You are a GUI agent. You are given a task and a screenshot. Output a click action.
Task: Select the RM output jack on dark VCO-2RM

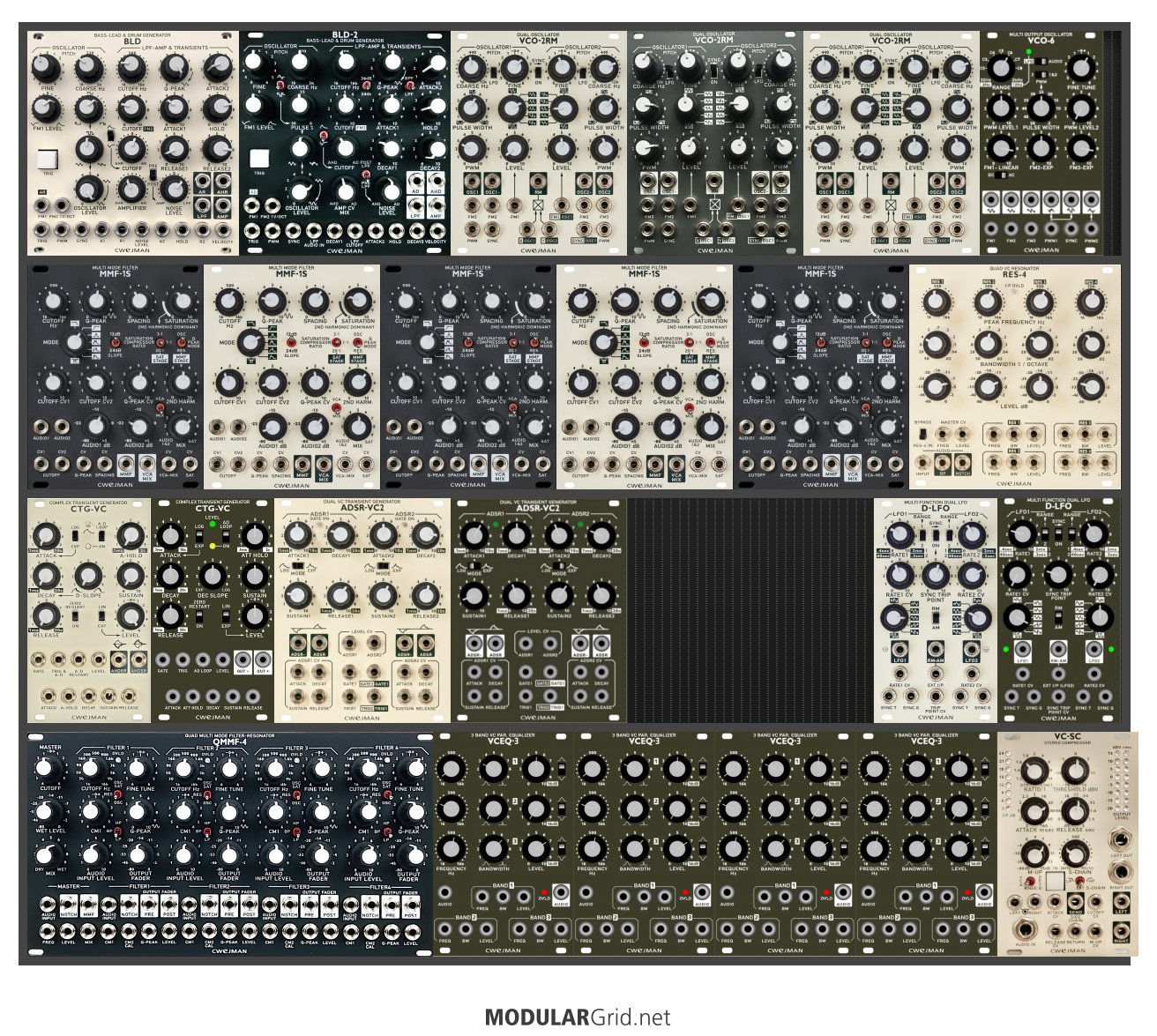click(x=715, y=182)
